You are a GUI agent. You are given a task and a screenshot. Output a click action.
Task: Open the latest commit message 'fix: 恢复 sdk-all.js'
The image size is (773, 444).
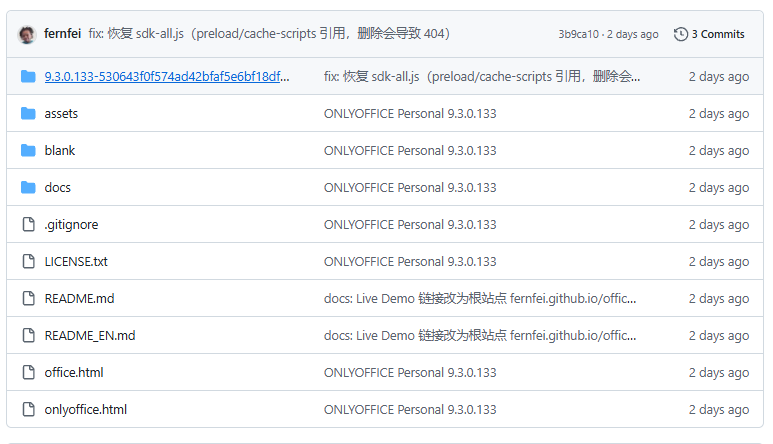click(269, 34)
